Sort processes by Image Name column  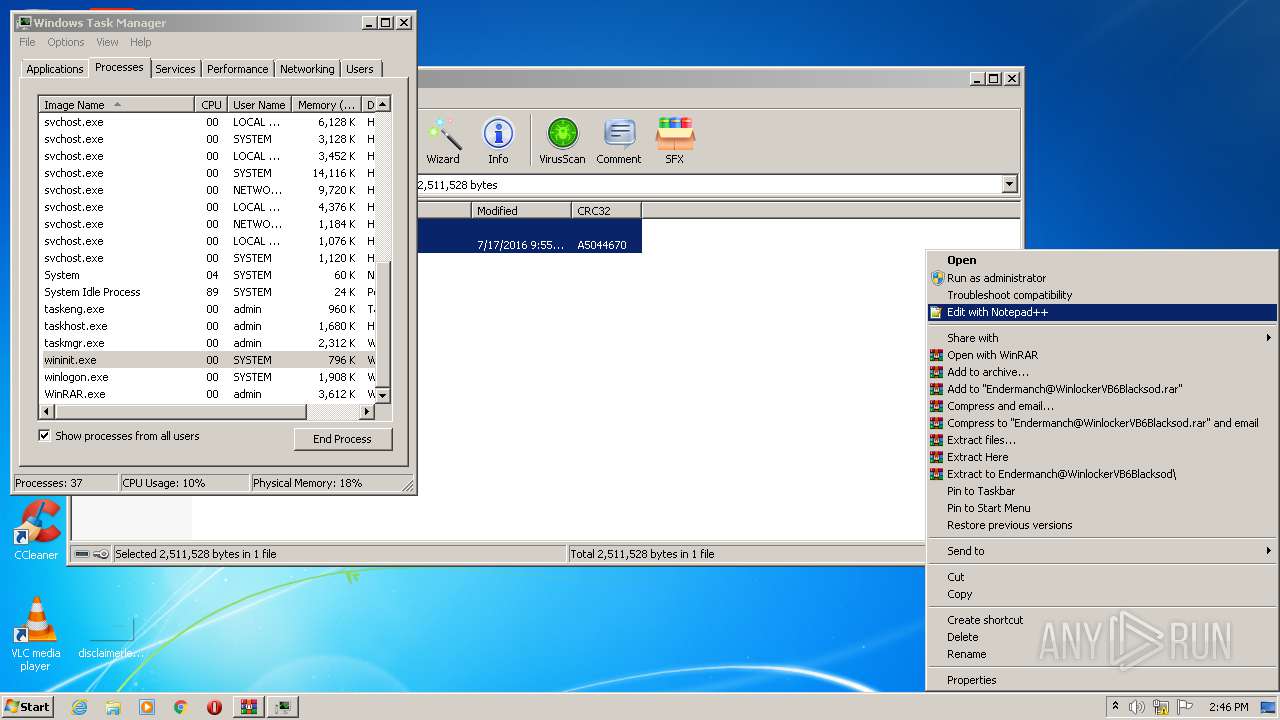116,105
